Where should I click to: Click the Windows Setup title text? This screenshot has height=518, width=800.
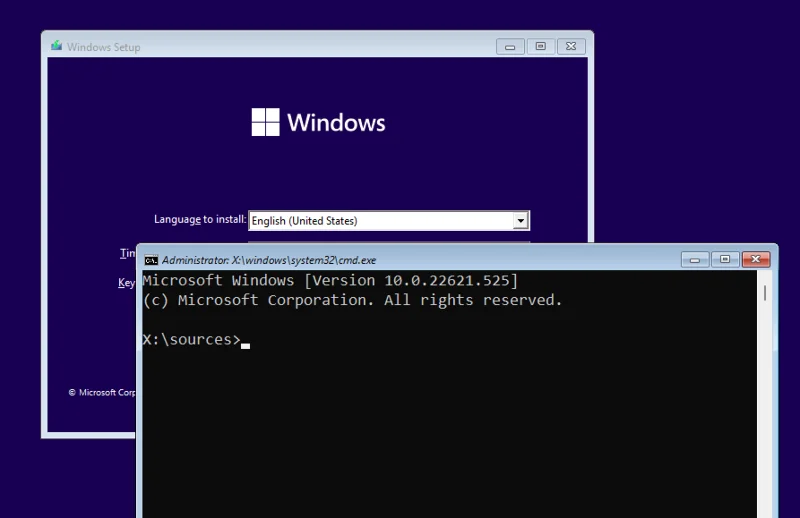coord(104,47)
